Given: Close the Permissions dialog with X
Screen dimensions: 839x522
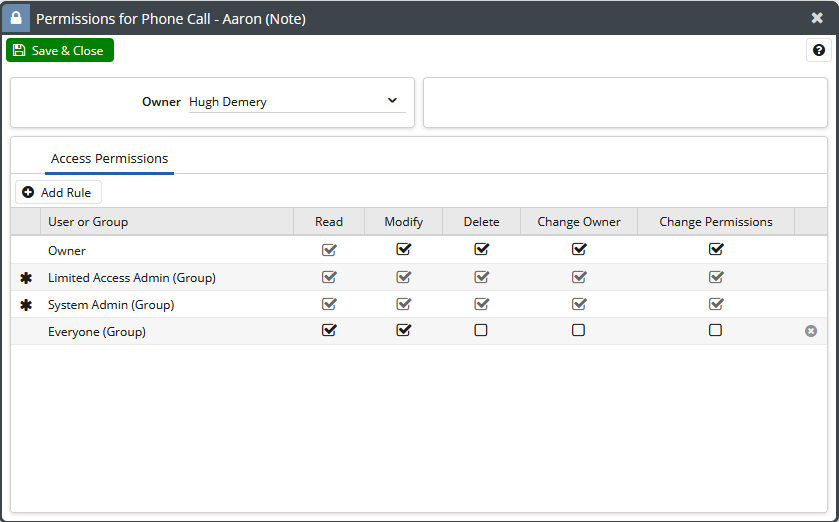Looking at the screenshot, I should [x=817, y=18].
